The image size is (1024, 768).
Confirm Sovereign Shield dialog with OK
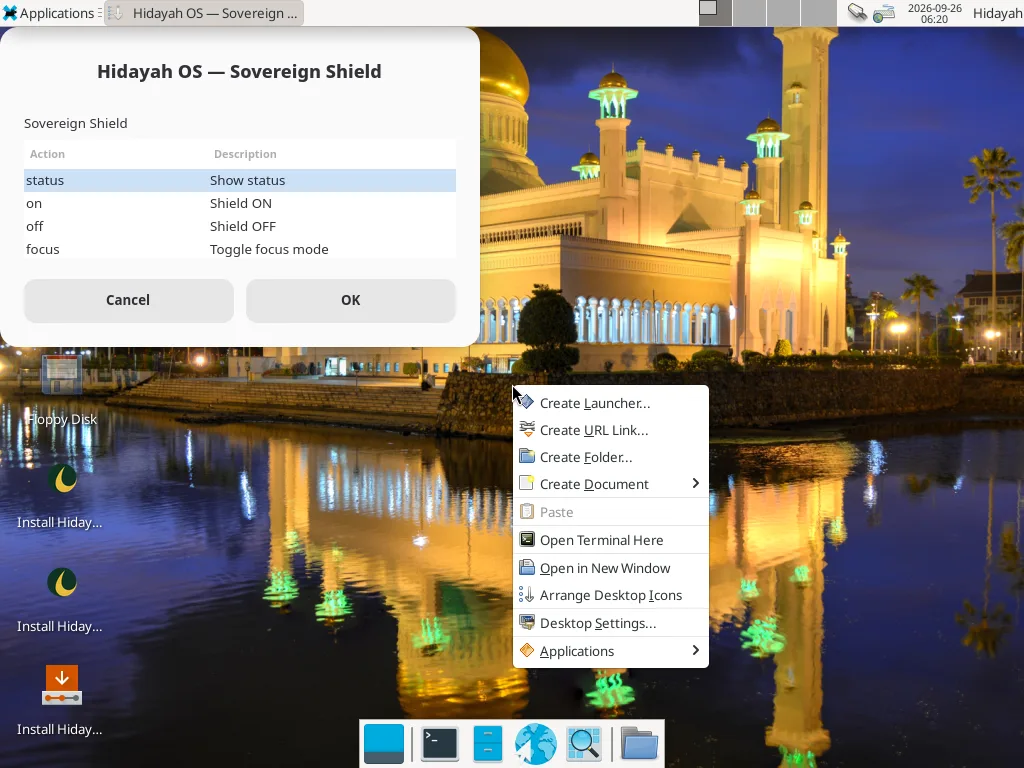[x=351, y=300]
